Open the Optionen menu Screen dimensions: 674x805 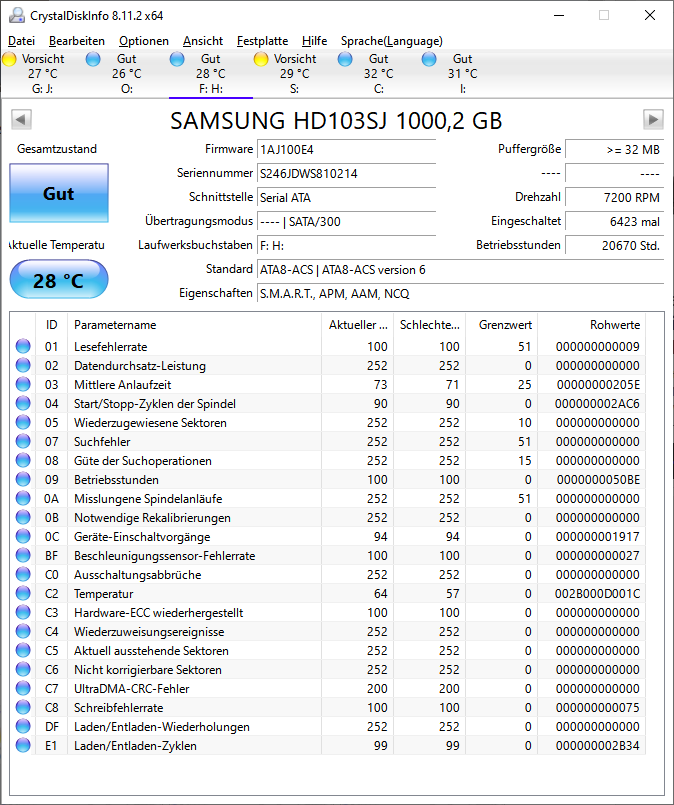click(144, 41)
